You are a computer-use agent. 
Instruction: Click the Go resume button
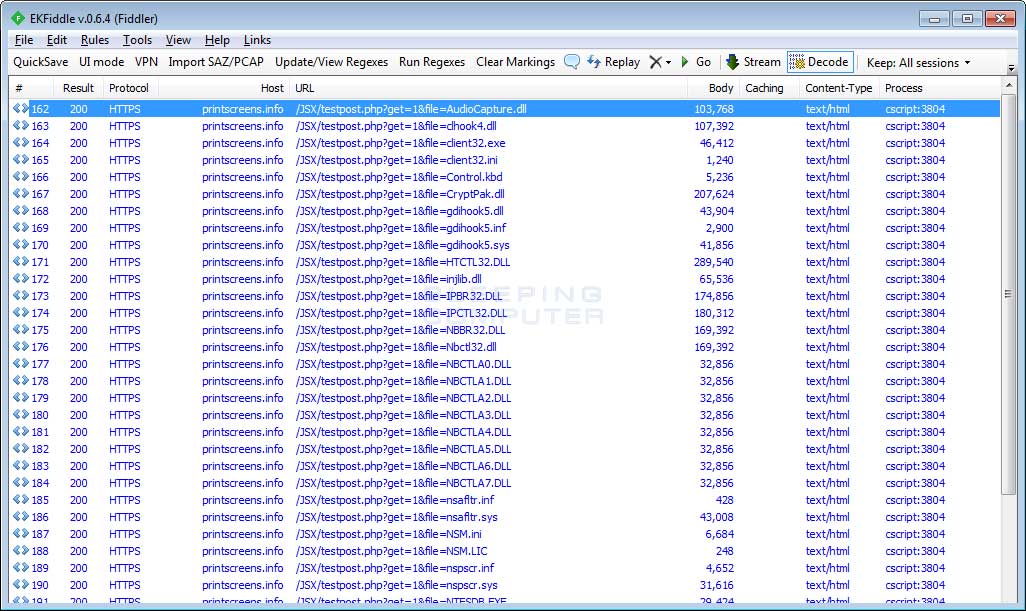point(696,62)
